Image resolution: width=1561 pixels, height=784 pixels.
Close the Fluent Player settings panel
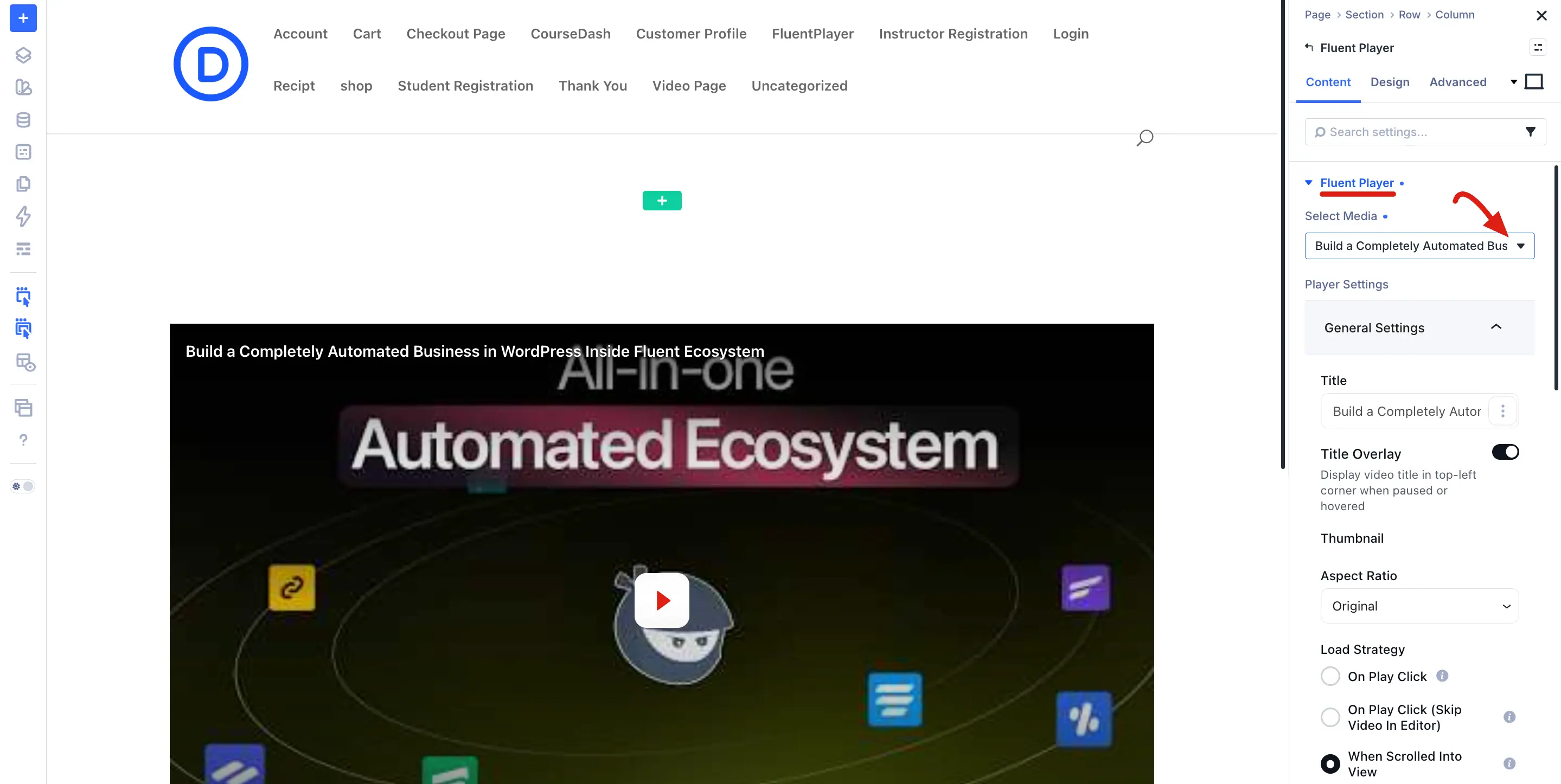pyautogui.click(x=1541, y=15)
